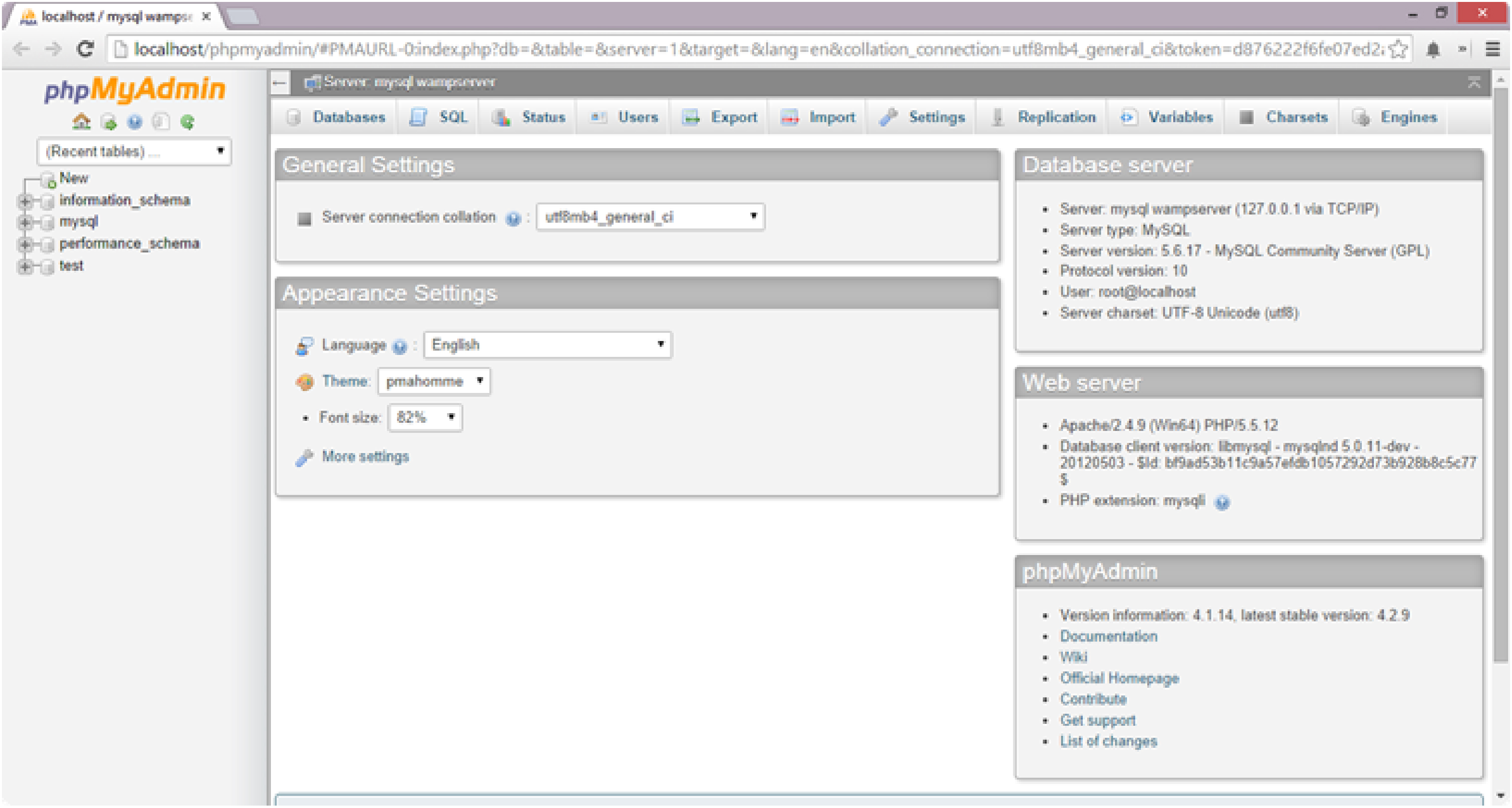Viewport: 1512px width, 808px height.
Task: Open the Recent tables dropdown
Action: (134, 152)
